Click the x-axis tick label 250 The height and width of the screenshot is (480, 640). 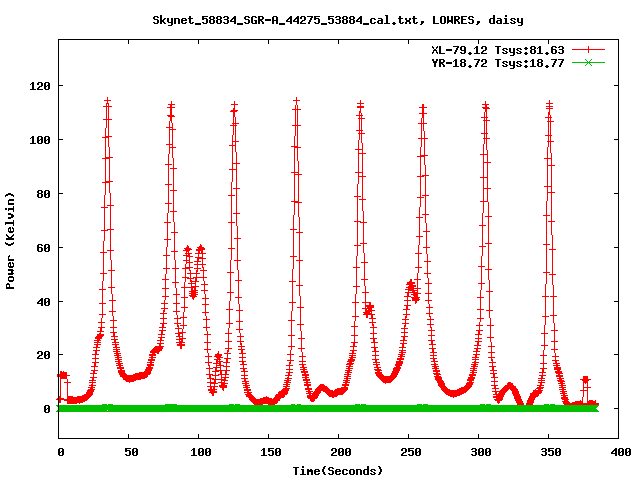point(411,452)
